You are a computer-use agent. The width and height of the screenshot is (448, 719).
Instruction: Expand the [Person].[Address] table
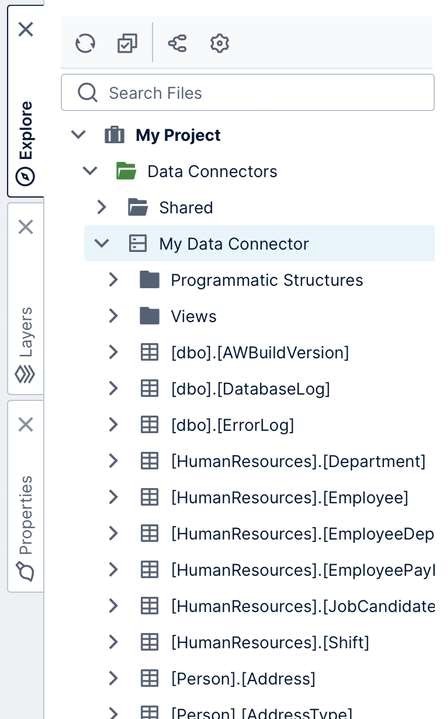(113, 678)
